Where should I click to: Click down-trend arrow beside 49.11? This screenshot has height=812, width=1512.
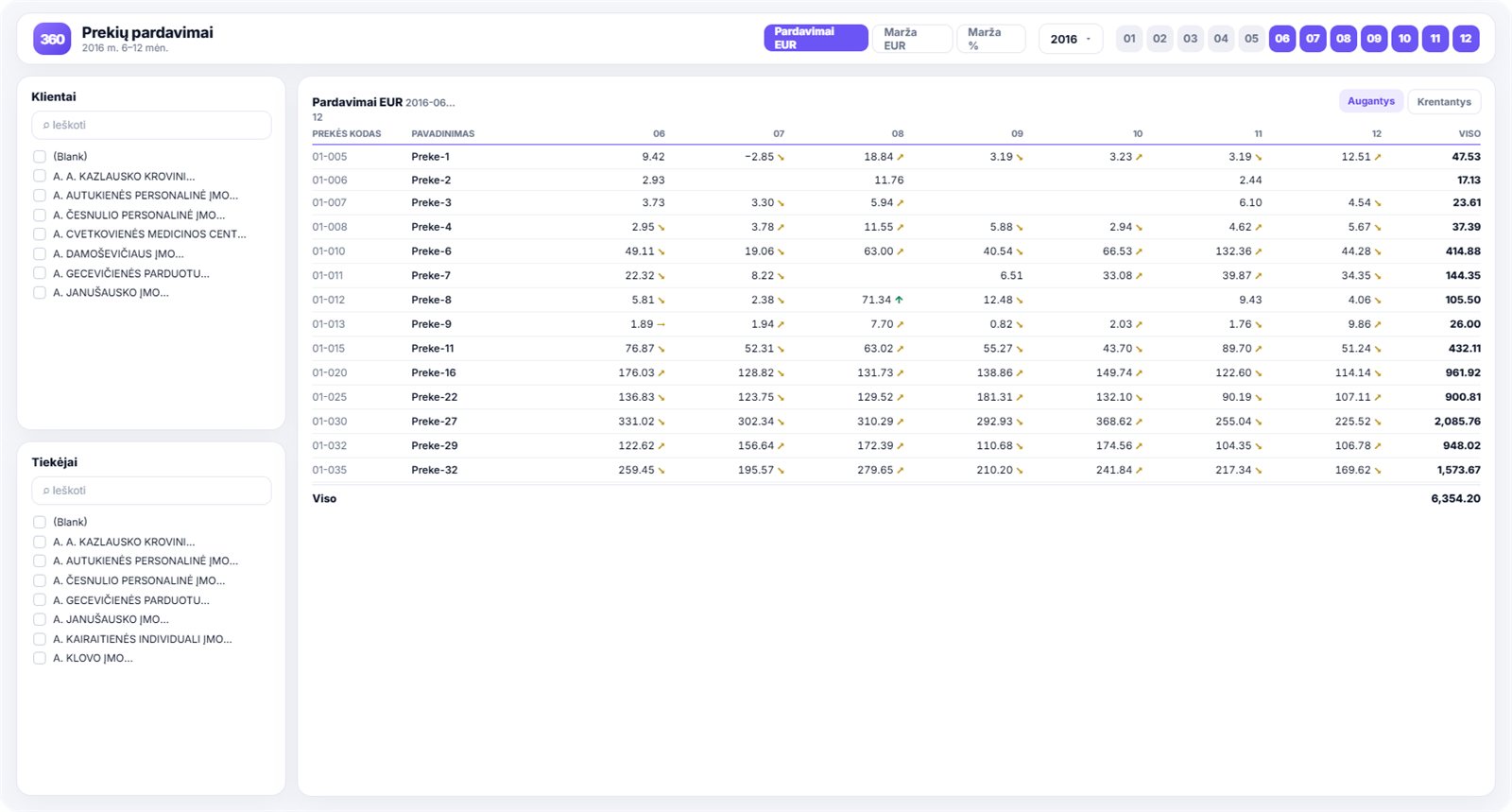click(x=661, y=252)
